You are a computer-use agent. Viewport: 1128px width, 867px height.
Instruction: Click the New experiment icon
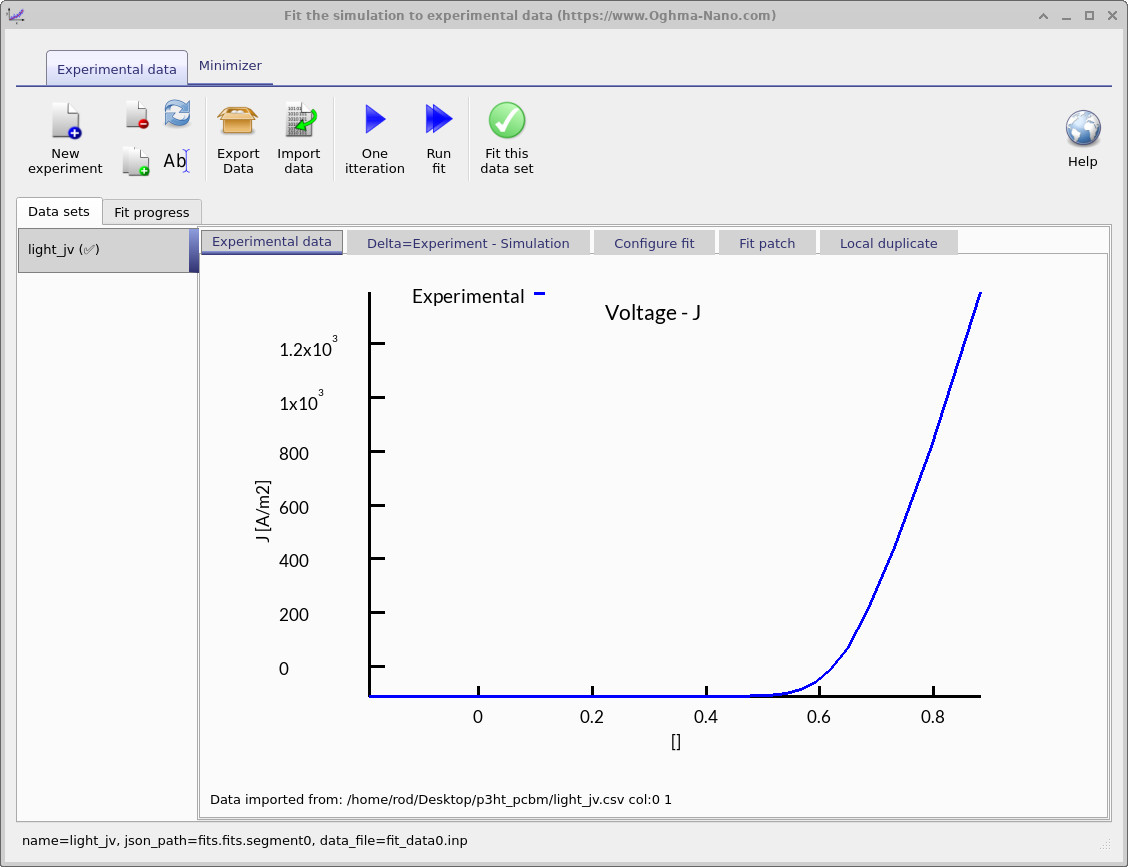click(x=64, y=130)
